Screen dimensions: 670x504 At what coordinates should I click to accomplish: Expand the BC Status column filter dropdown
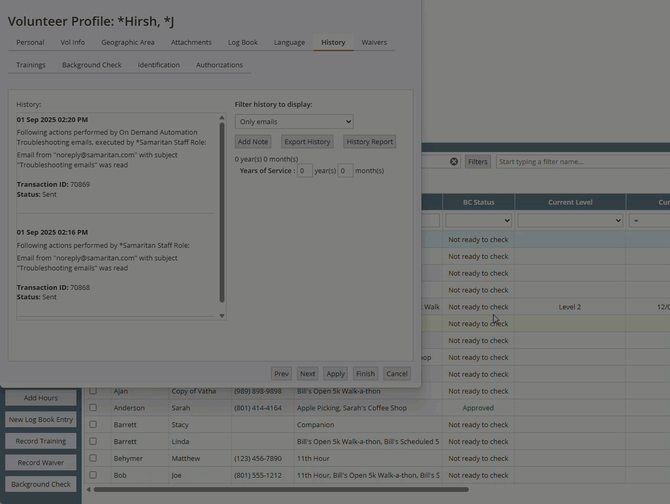pyautogui.click(x=478, y=220)
